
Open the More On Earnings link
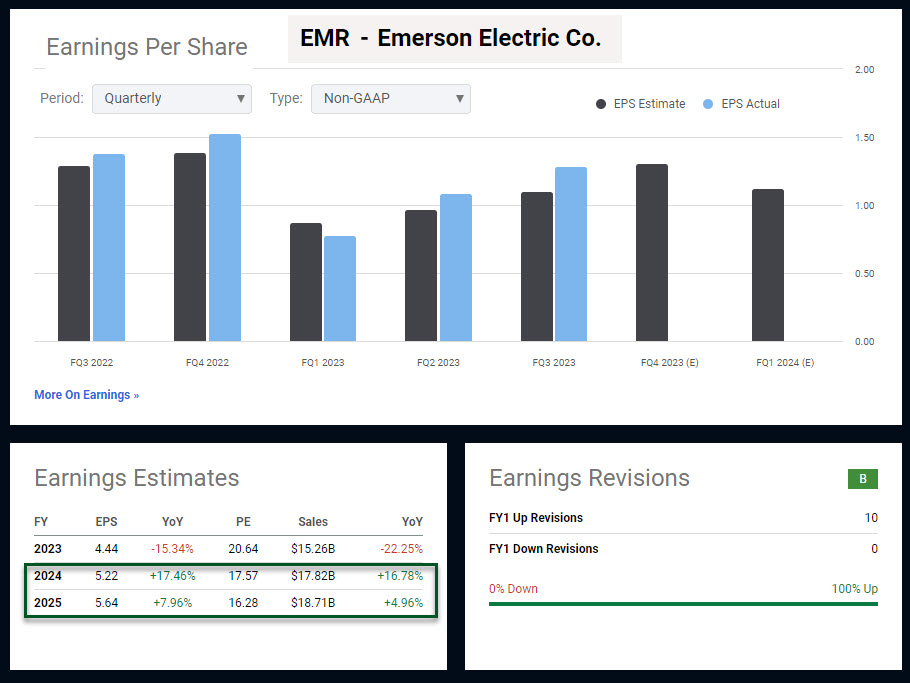(x=86, y=395)
